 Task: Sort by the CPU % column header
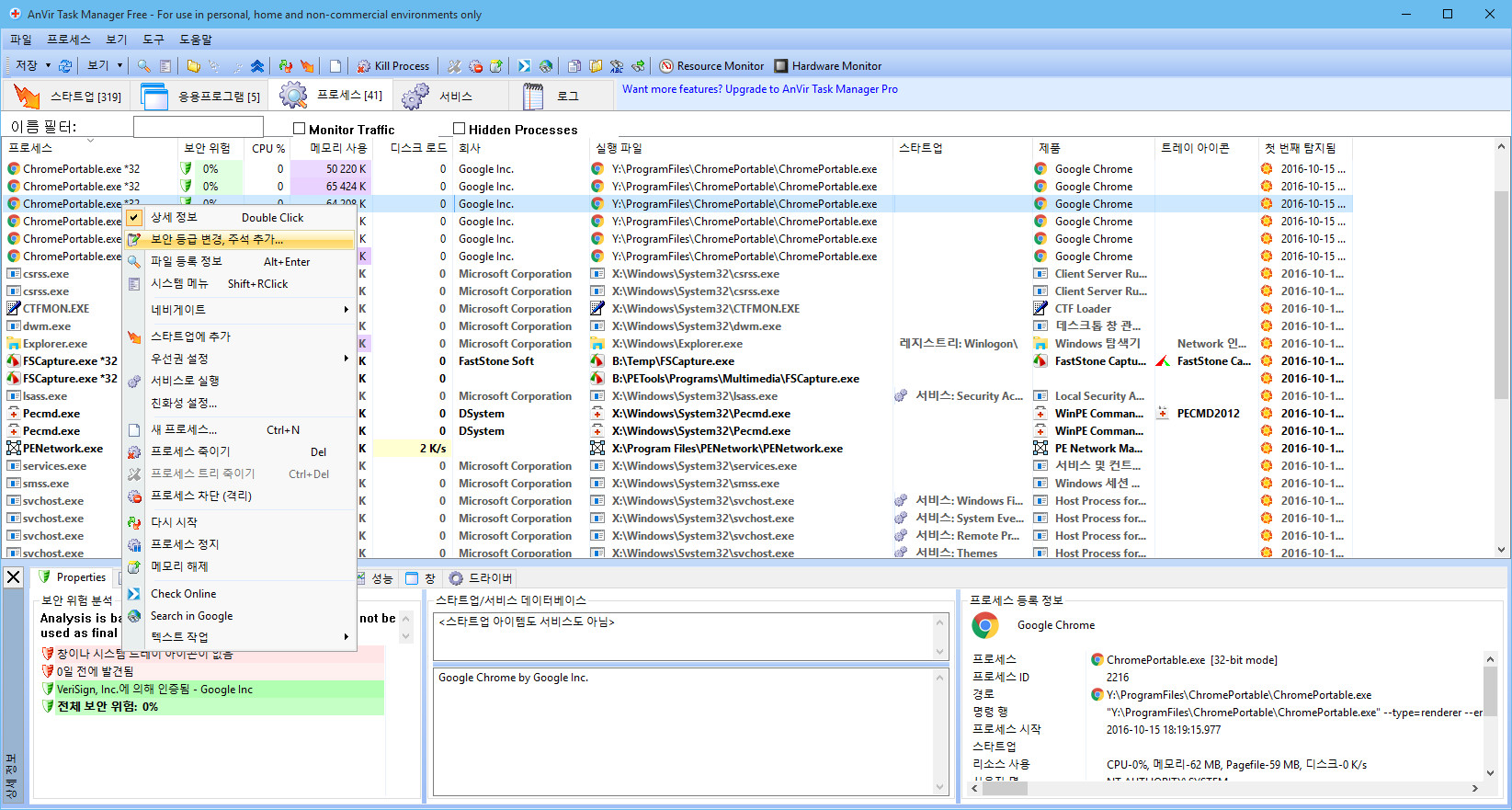coord(267,148)
